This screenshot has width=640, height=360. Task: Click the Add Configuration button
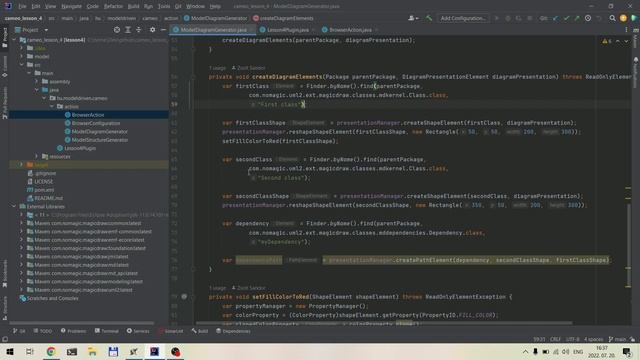coord(463,18)
